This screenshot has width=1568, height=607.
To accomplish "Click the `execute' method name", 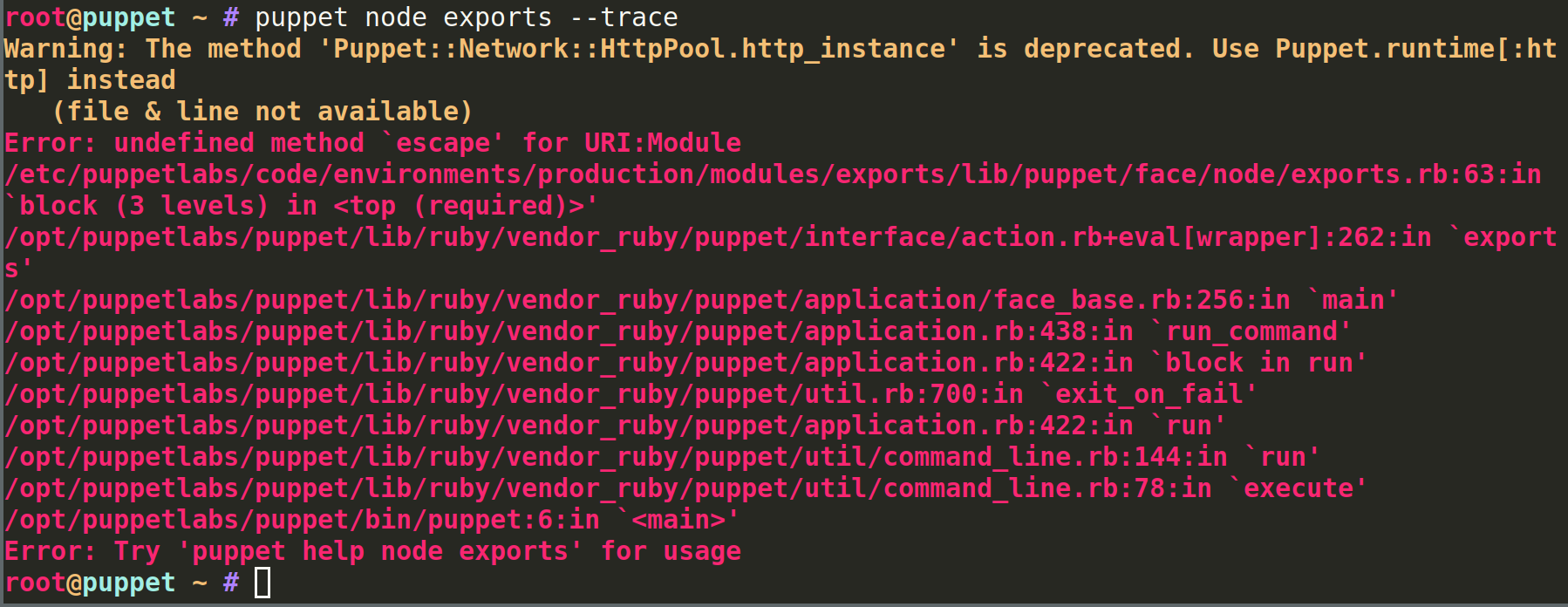I will (1298, 488).
